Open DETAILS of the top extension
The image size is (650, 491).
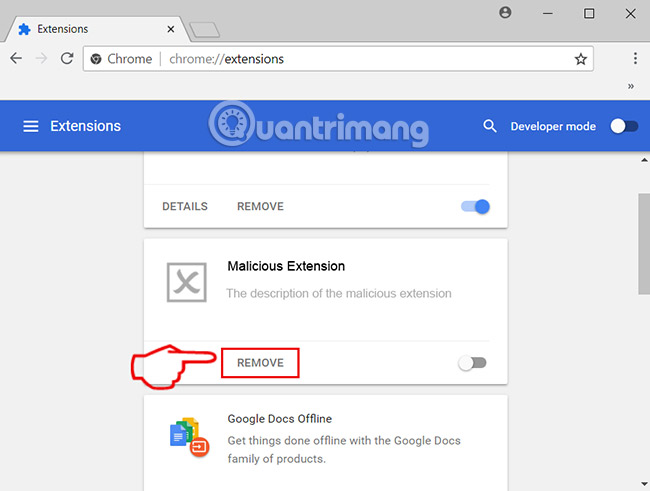185,206
